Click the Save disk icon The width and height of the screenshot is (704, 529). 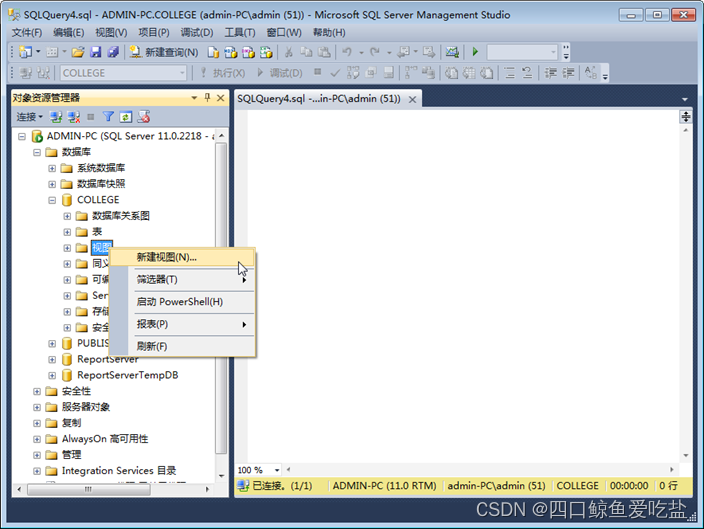95,53
